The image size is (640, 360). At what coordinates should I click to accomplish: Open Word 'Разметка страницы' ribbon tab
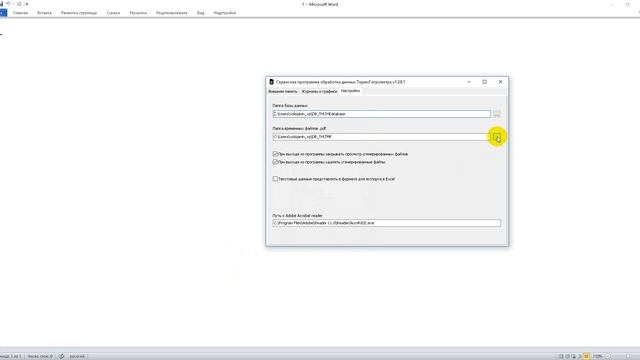click(x=79, y=13)
